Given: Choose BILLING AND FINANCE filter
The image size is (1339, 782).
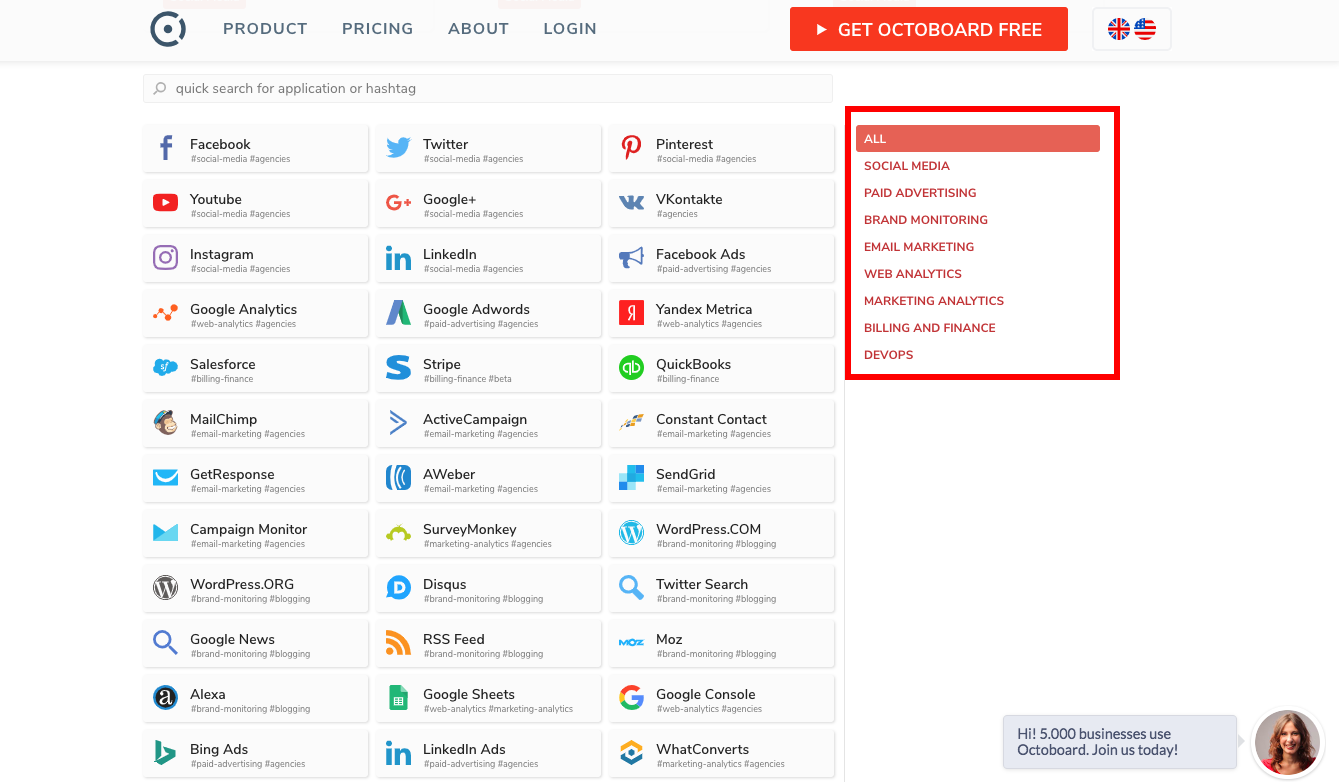Looking at the screenshot, I should pyautogui.click(x=930, y=328).
